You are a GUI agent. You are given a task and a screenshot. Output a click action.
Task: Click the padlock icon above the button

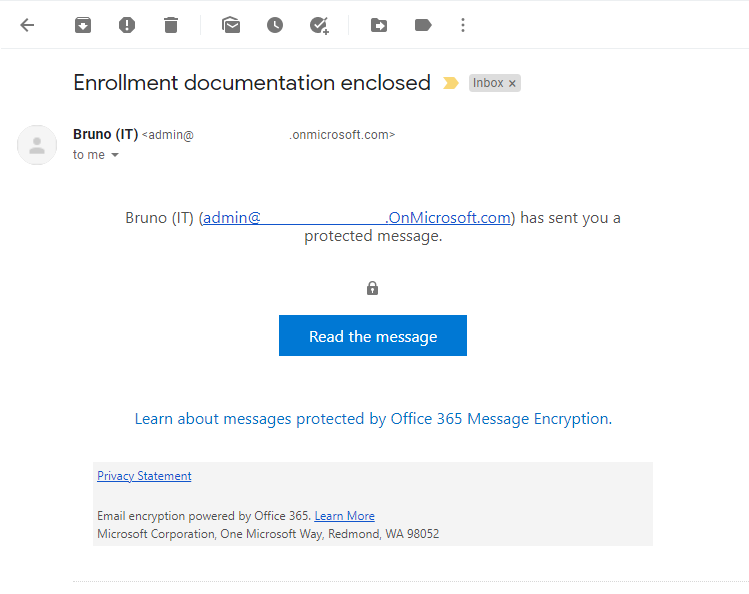373,288
